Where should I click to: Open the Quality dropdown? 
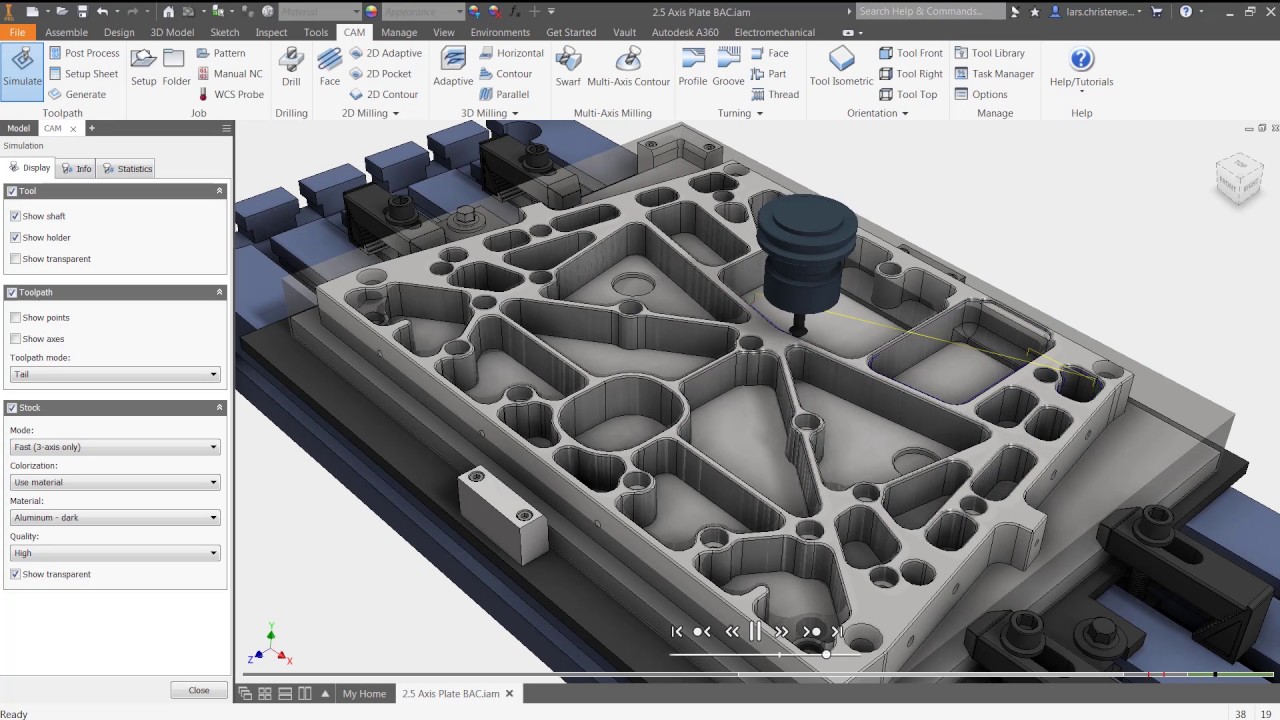115,553
